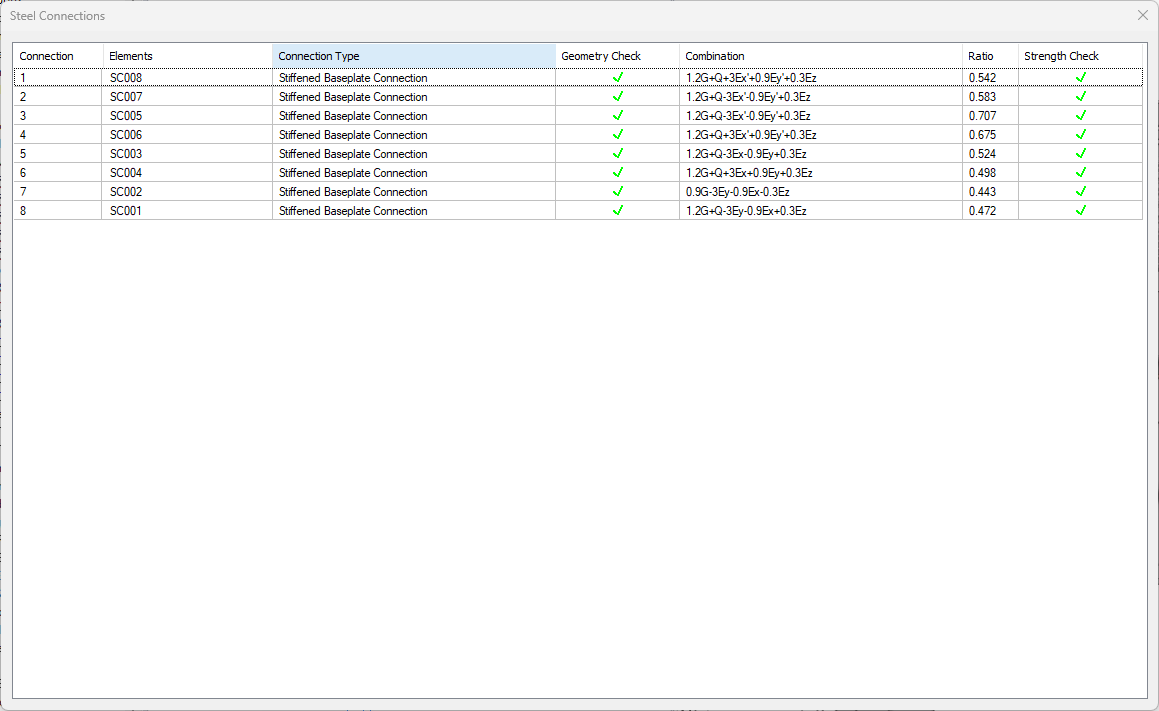The width and height of the screenshot is (1159, 711).
Task: Click the strength check mark for ratio 0.675
Action: 1081,135
